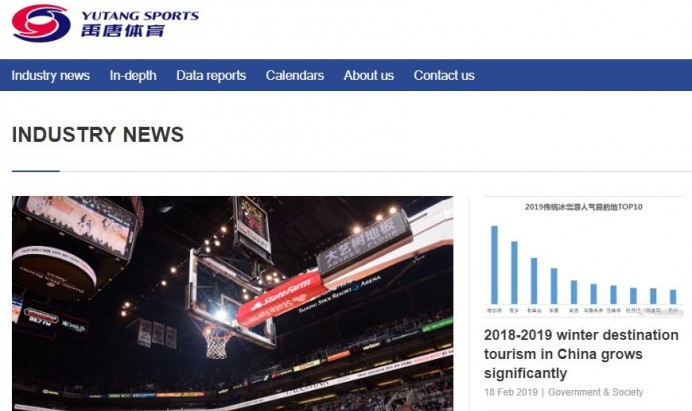Open the Industry news menu item
This screenshot has width=692, height=411.
50,75
